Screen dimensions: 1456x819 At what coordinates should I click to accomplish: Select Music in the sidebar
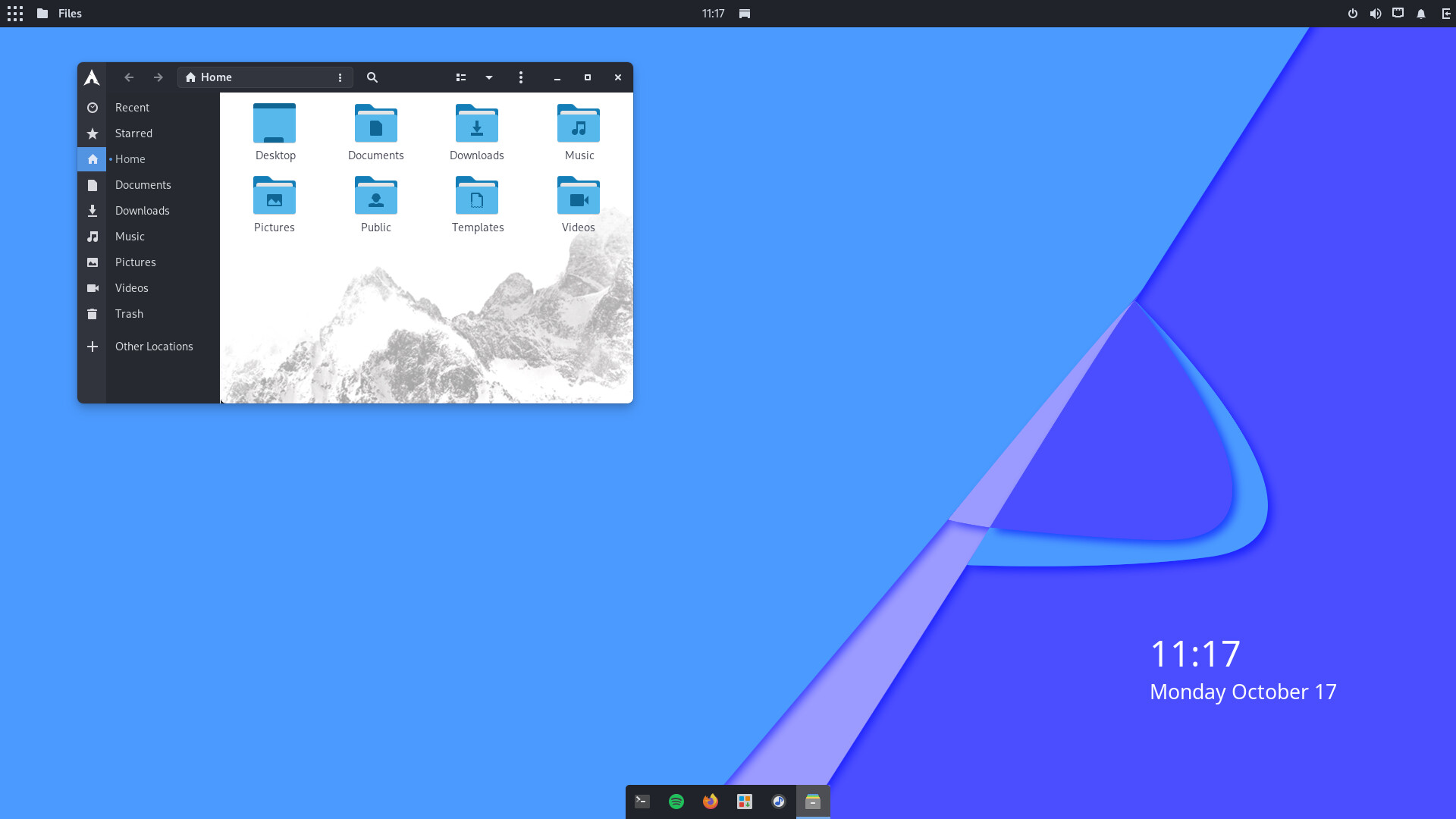[149, 237]
